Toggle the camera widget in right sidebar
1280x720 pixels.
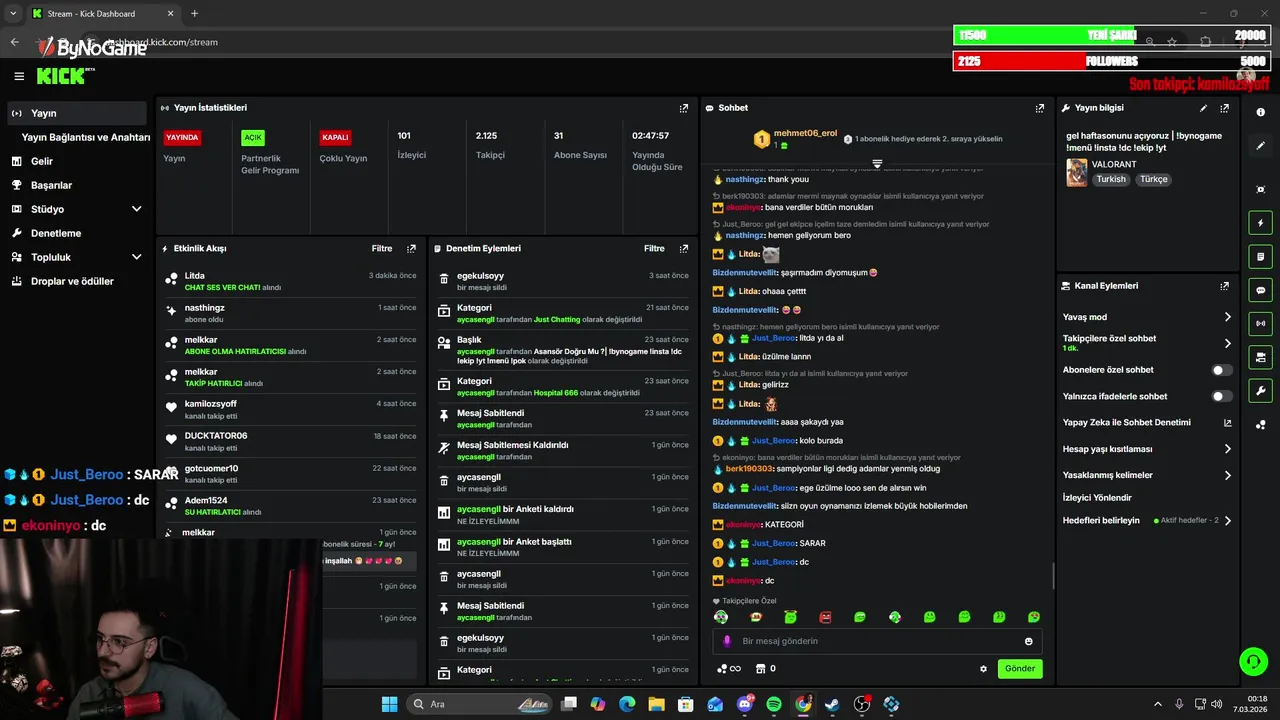[1260, 357]
